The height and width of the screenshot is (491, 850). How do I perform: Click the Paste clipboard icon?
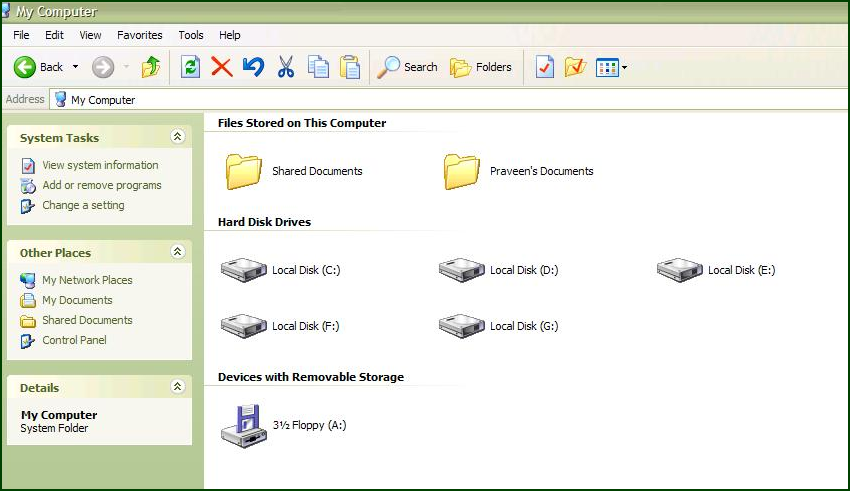click(x=350, y=67)
